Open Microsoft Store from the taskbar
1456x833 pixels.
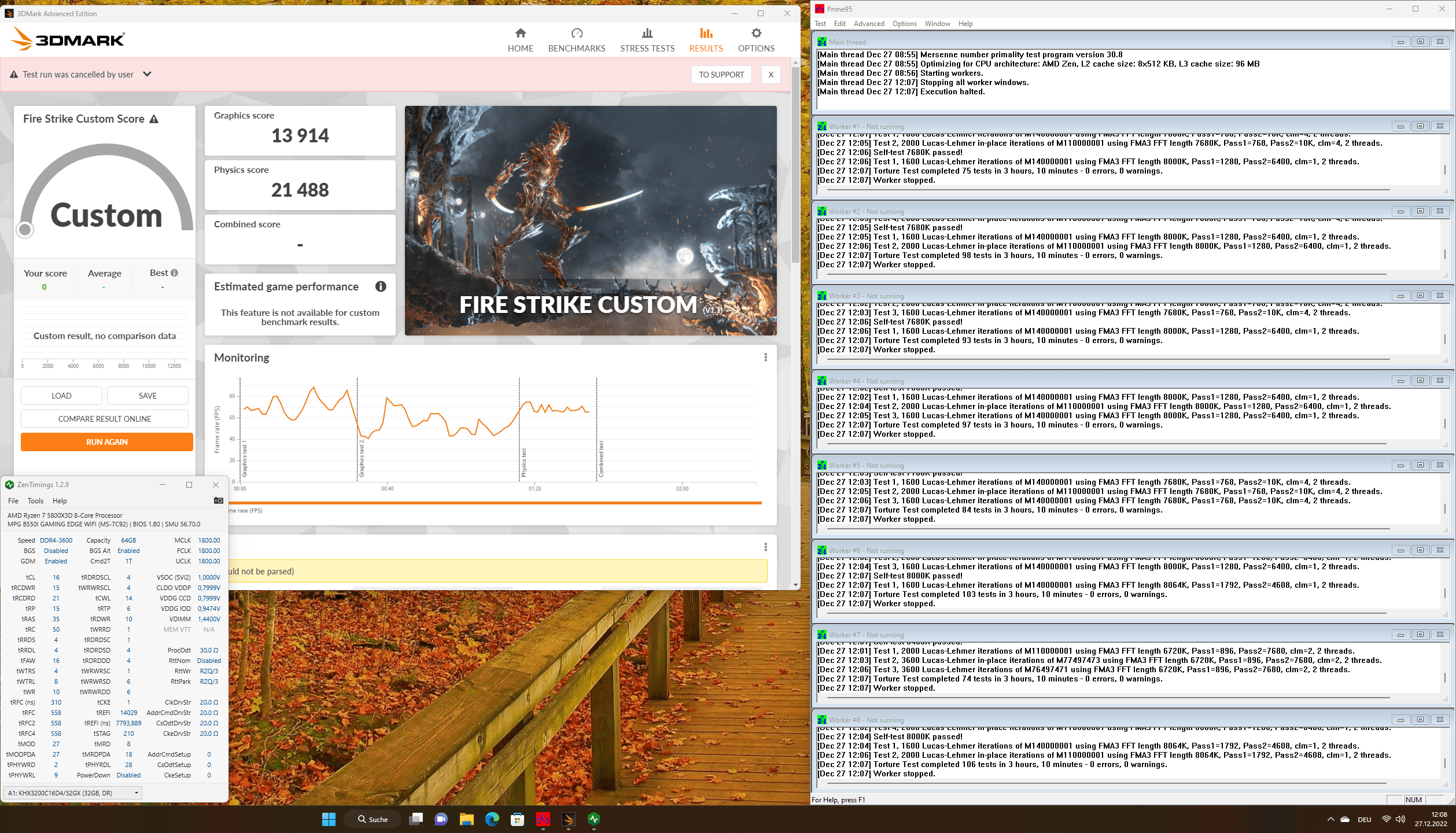pos(518,819)
